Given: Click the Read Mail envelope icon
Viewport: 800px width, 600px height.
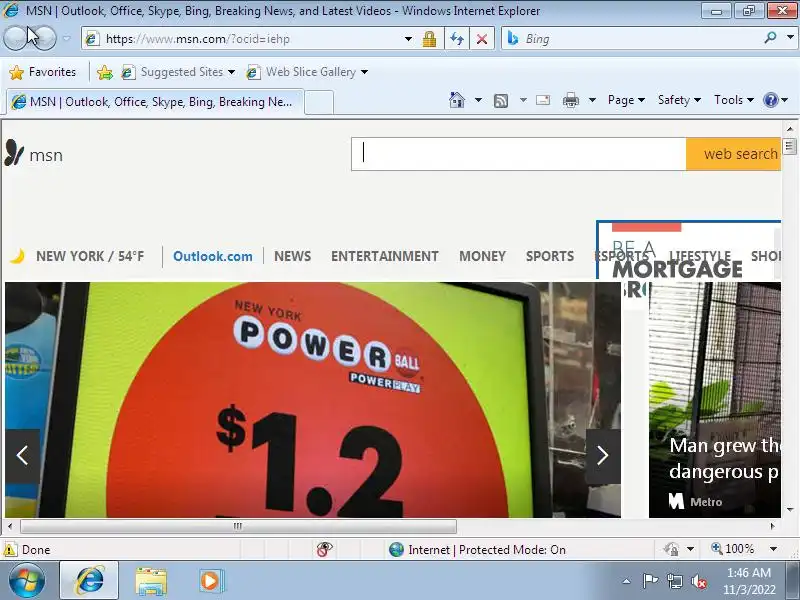Looking at the screenshot, I should click(543, 100).
